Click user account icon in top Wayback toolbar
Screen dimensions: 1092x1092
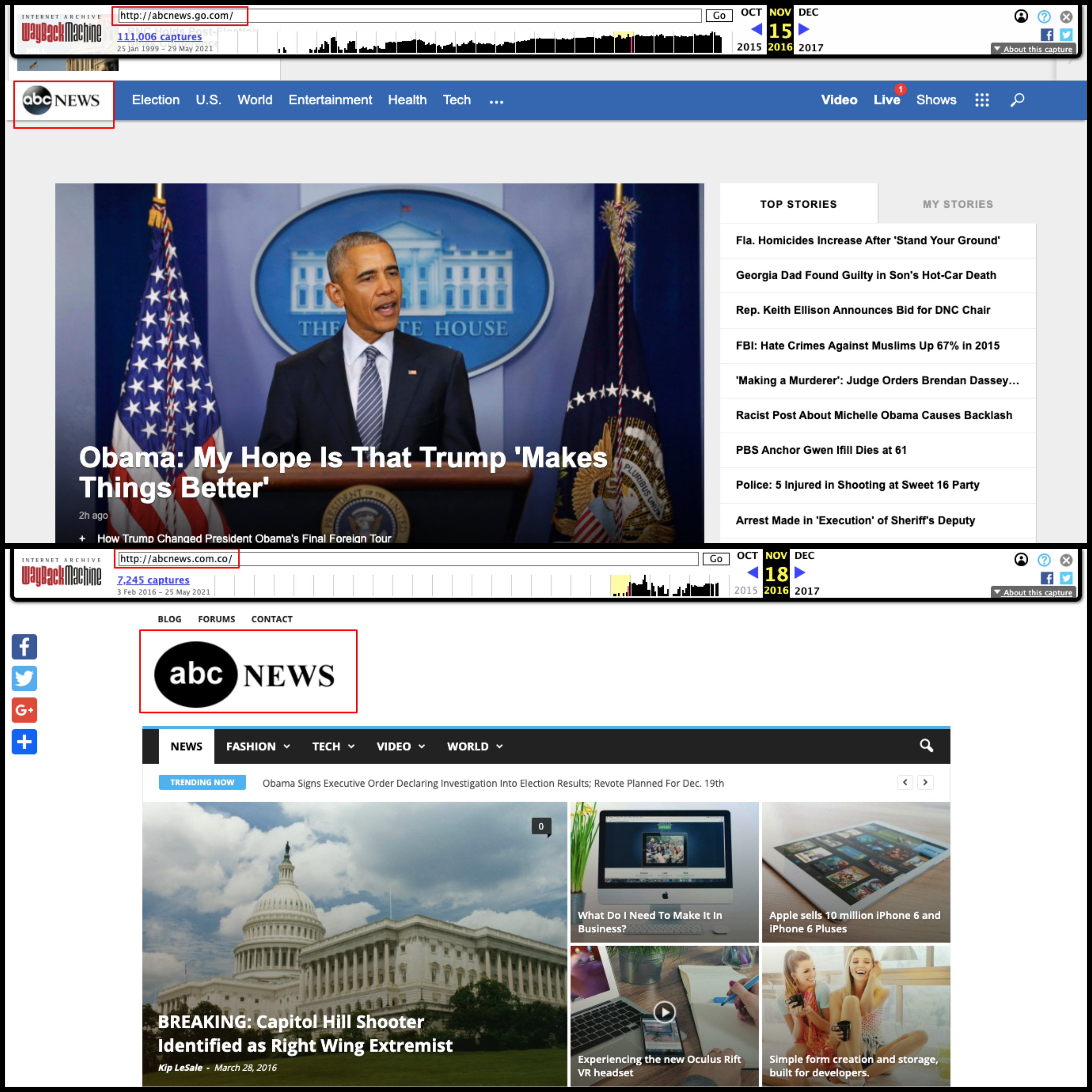(1021, 16)
